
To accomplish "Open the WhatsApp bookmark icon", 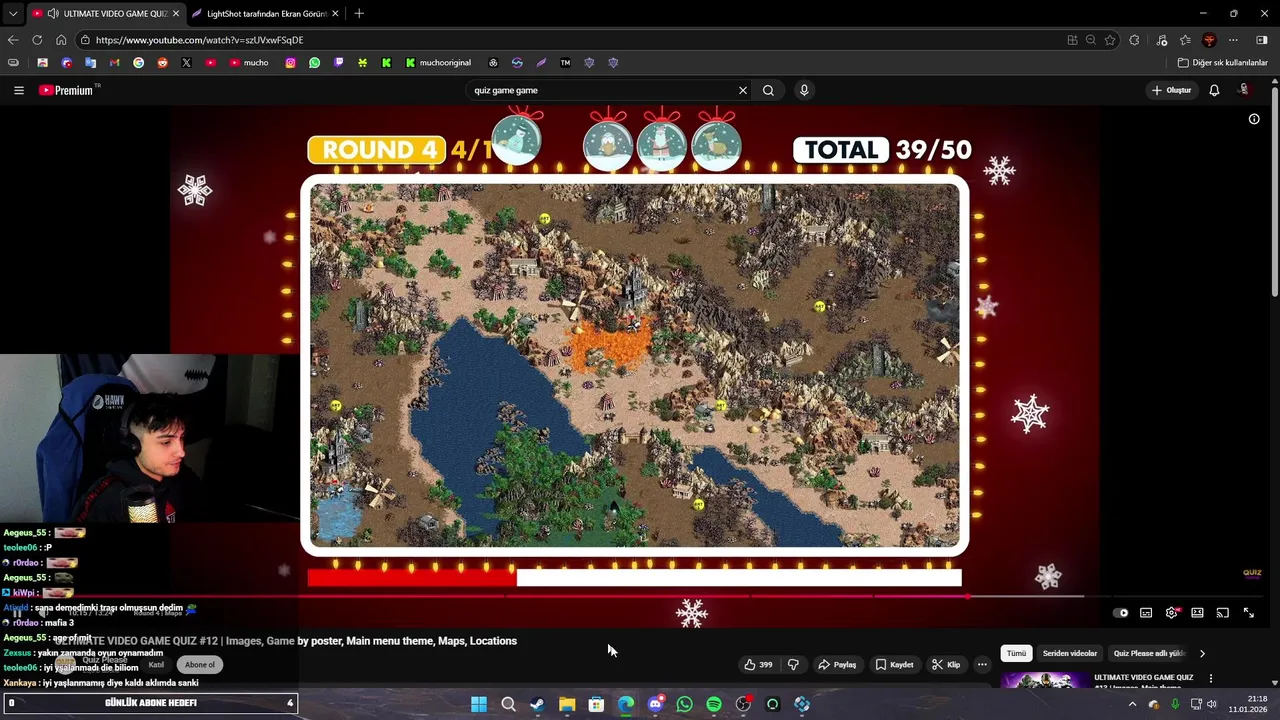I will (314, 62).
